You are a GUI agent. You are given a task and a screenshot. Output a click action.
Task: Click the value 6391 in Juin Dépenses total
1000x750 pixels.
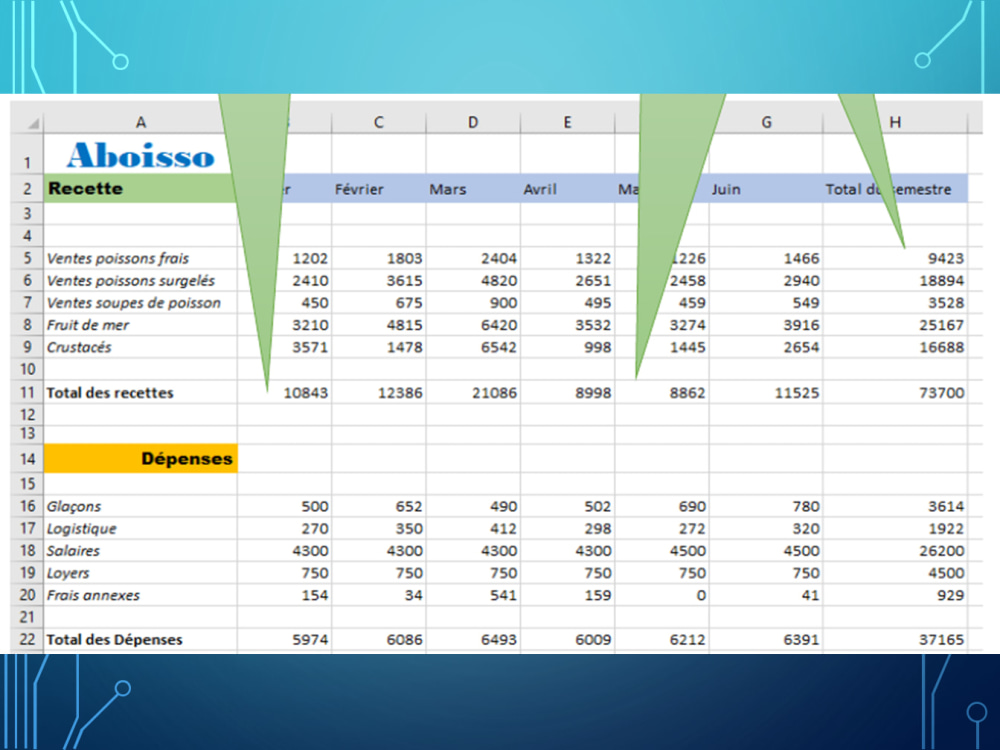click(x=801, y=640)
